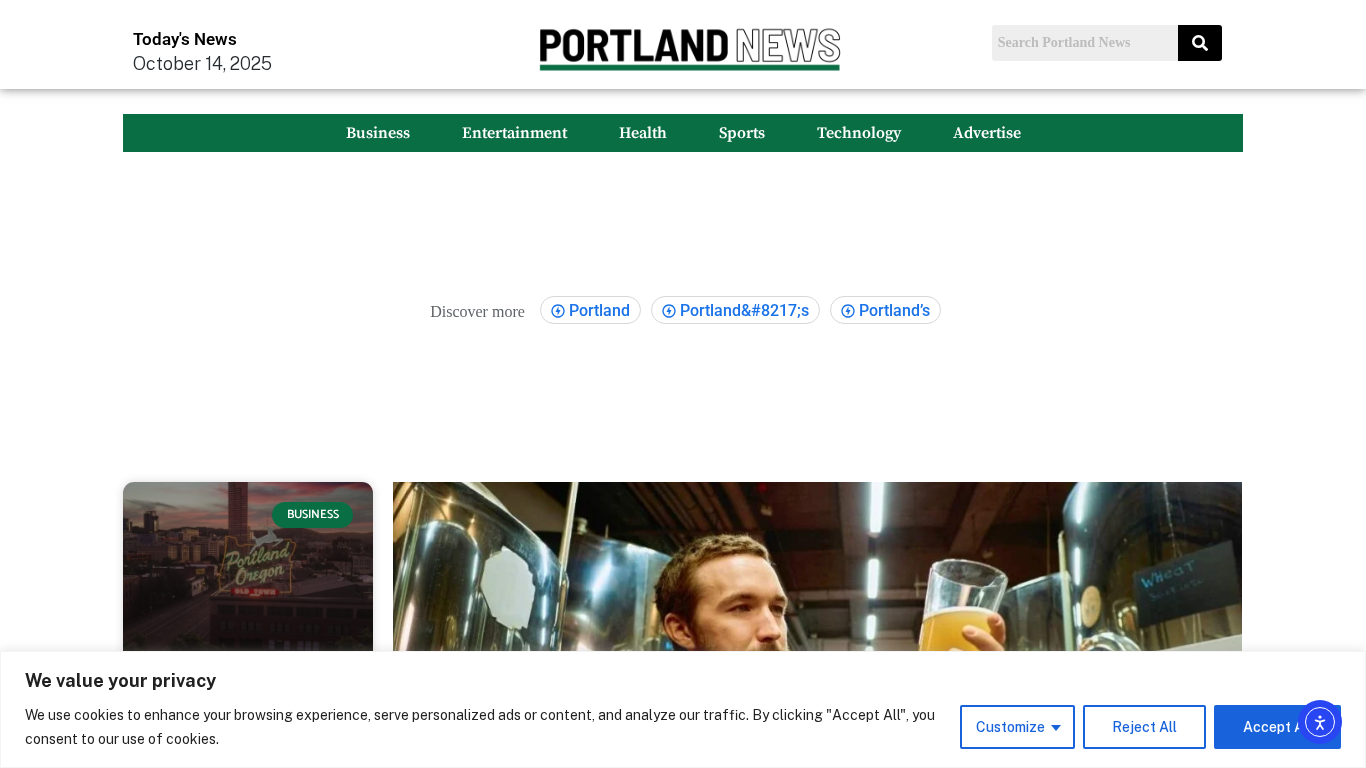Navigate to the Technology section
The height and width of the screenshot is (768, 1366).
pyautogui.click(x=859, y=133)
